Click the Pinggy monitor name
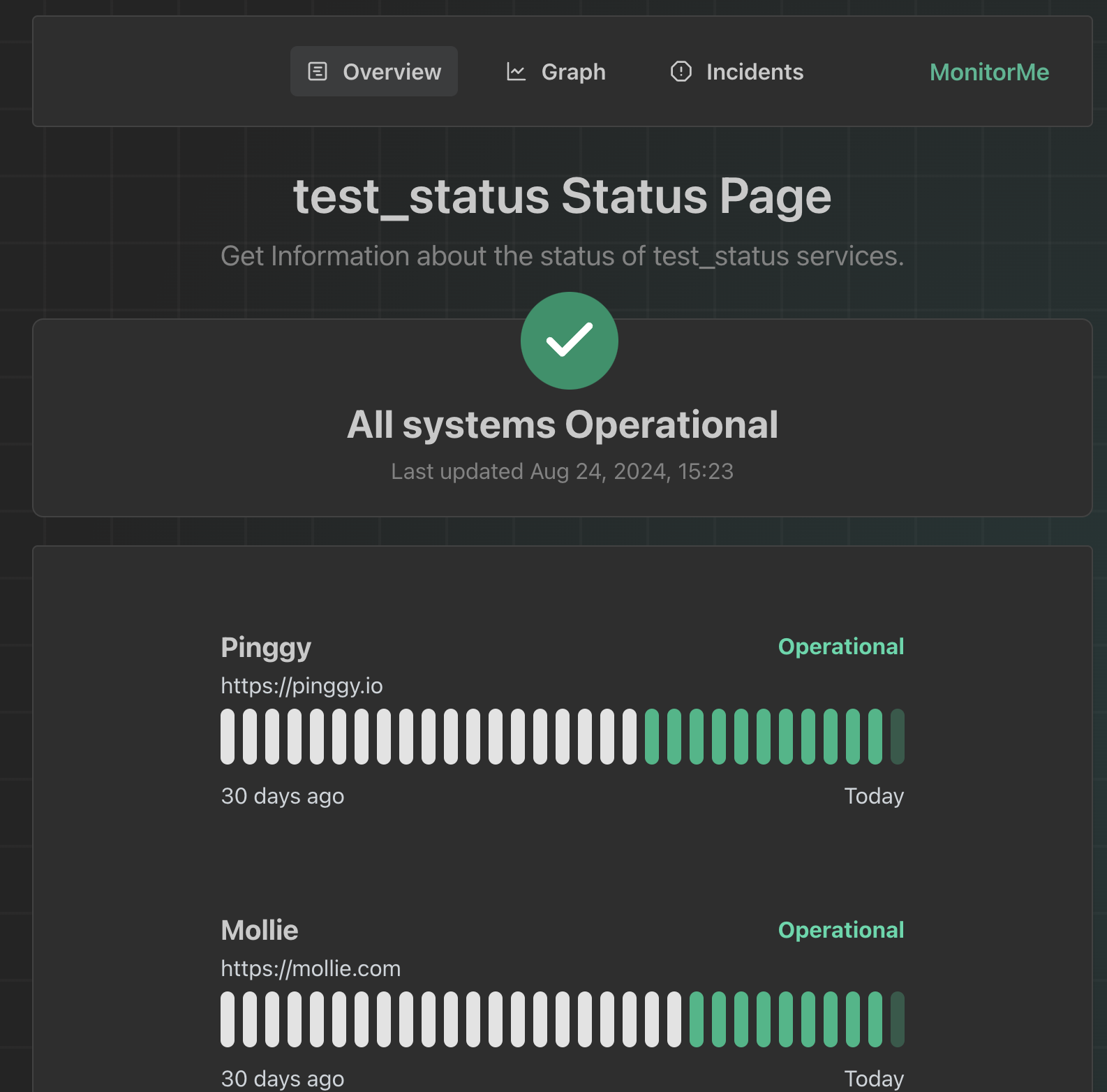 point(266,648)
